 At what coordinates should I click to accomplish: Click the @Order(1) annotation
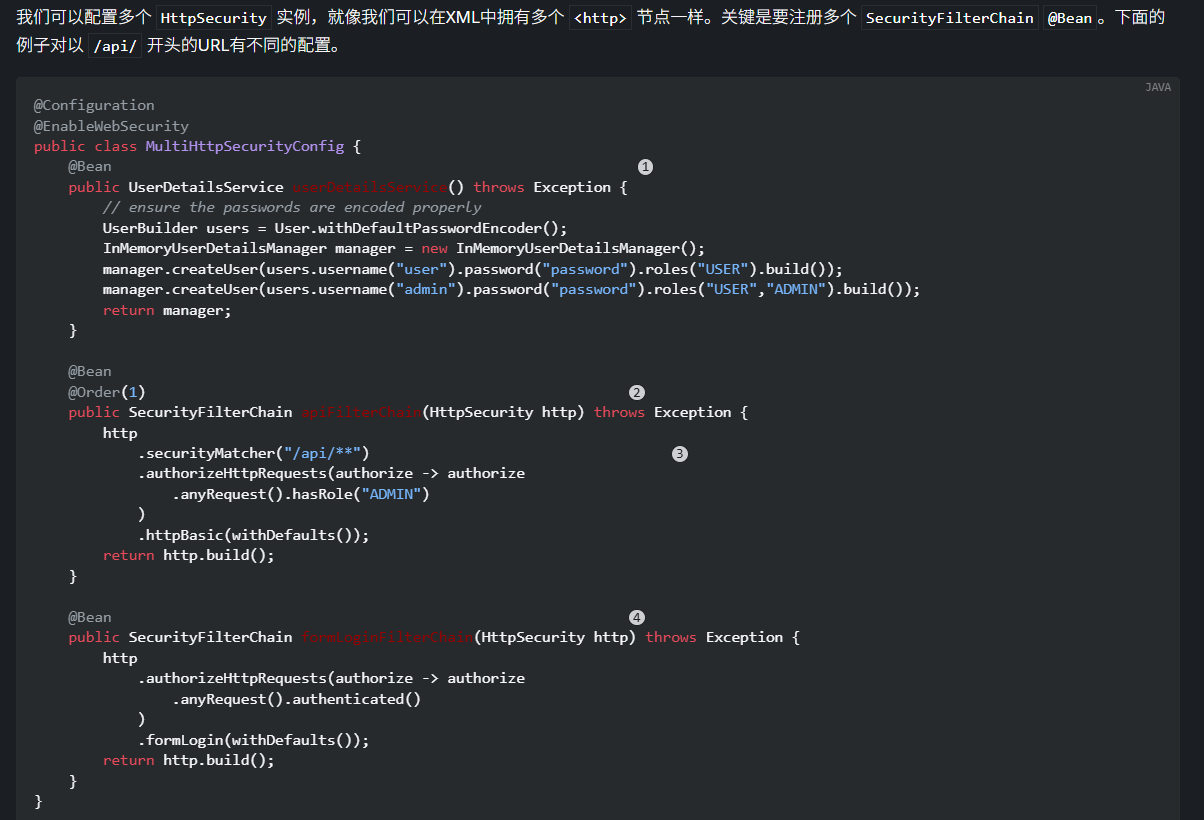pyautogui.click(x=107, y=392)
